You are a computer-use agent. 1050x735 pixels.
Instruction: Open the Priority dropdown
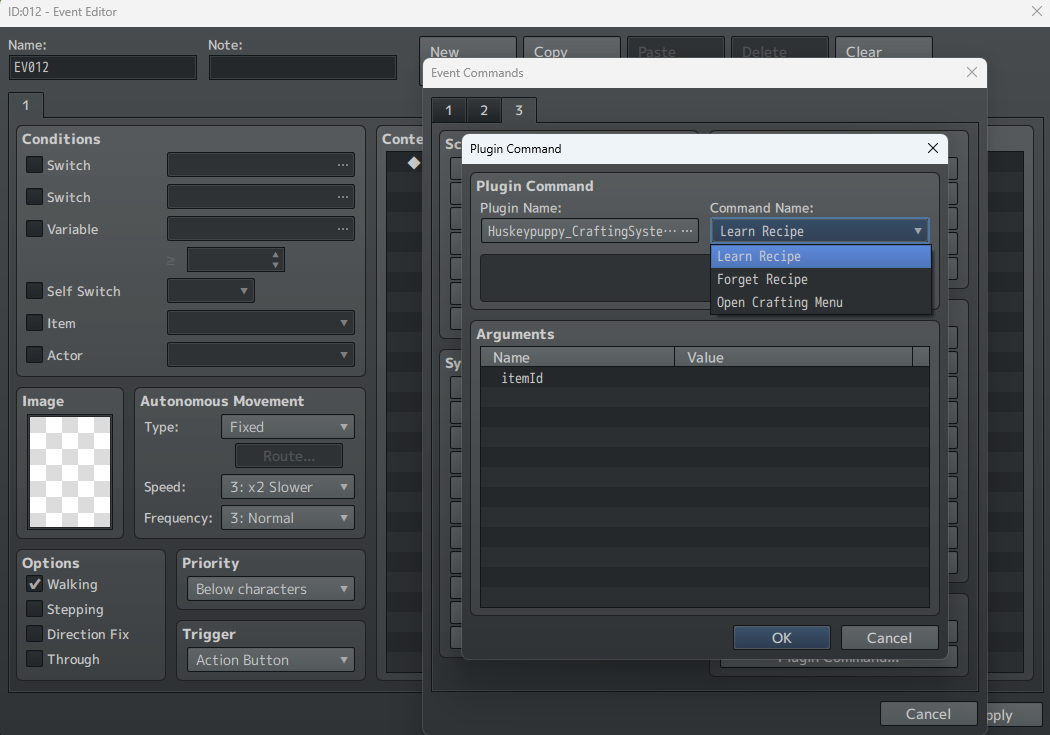pos(271,589)
